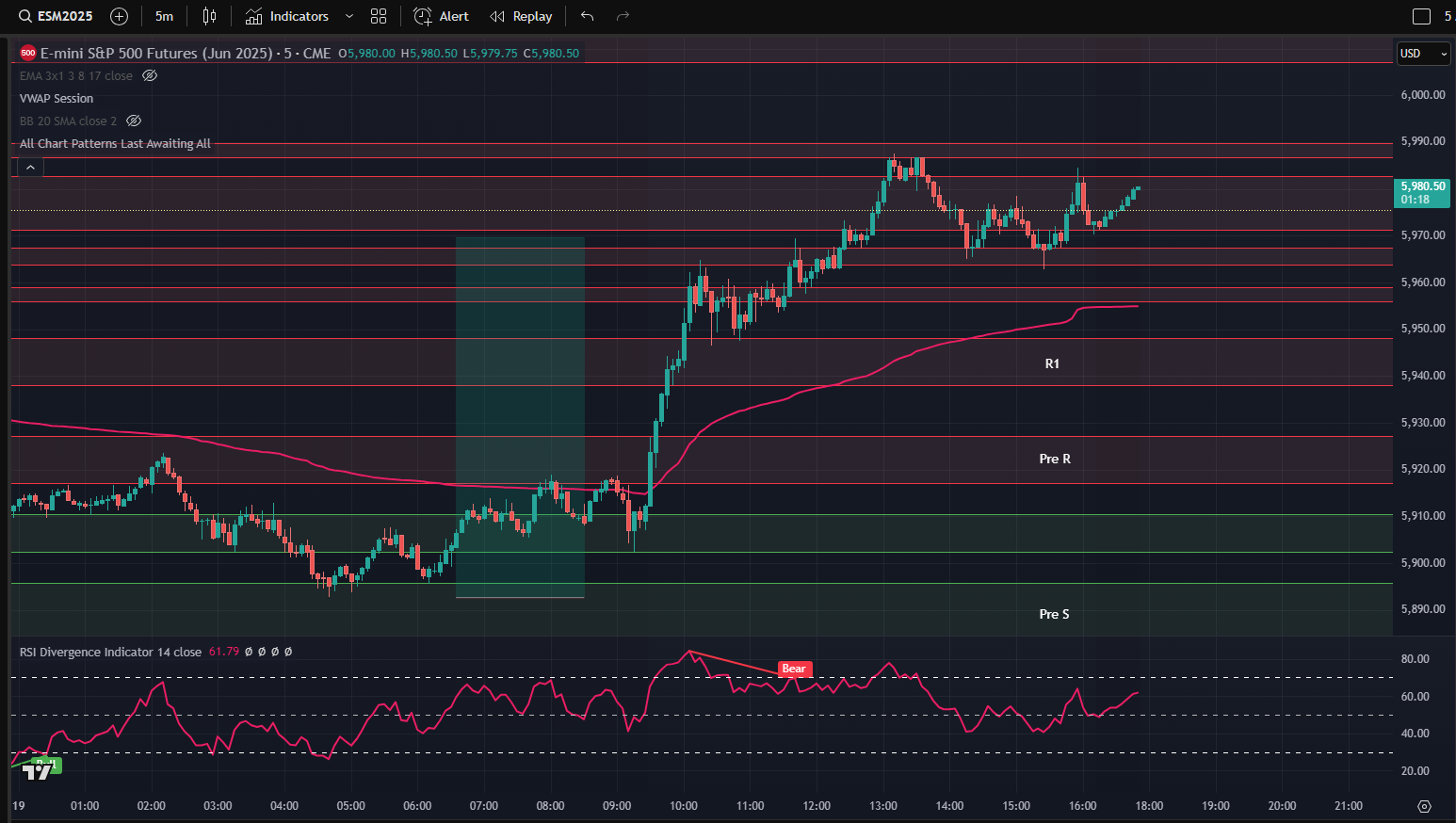
Task: Click the TradingView logo on the chart
Action: pos(38,771)
